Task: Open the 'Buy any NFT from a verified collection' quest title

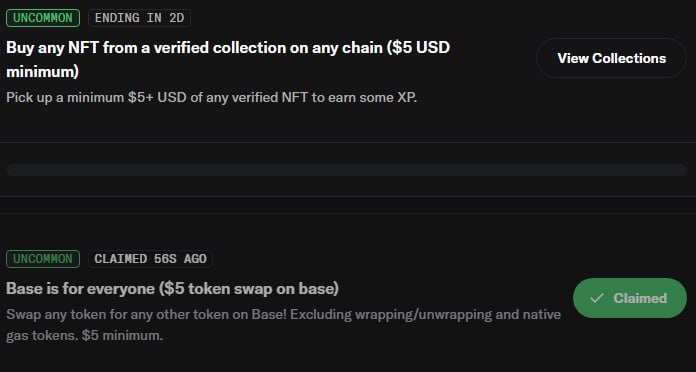Action: click(228, 59)
